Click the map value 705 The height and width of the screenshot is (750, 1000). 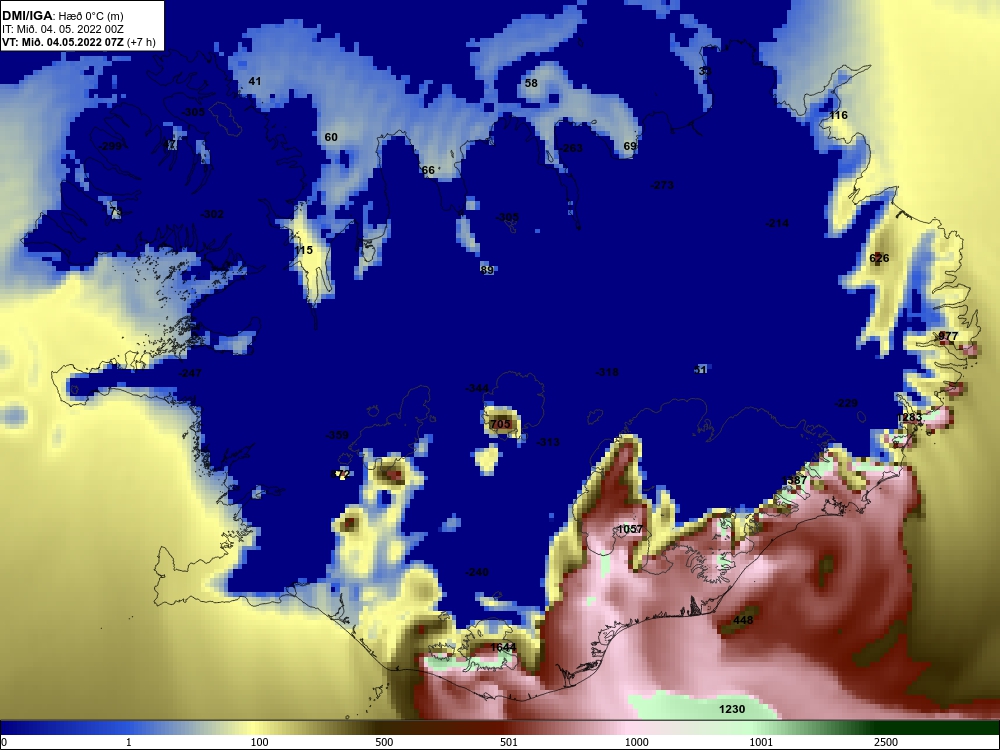tap(500, 424)
